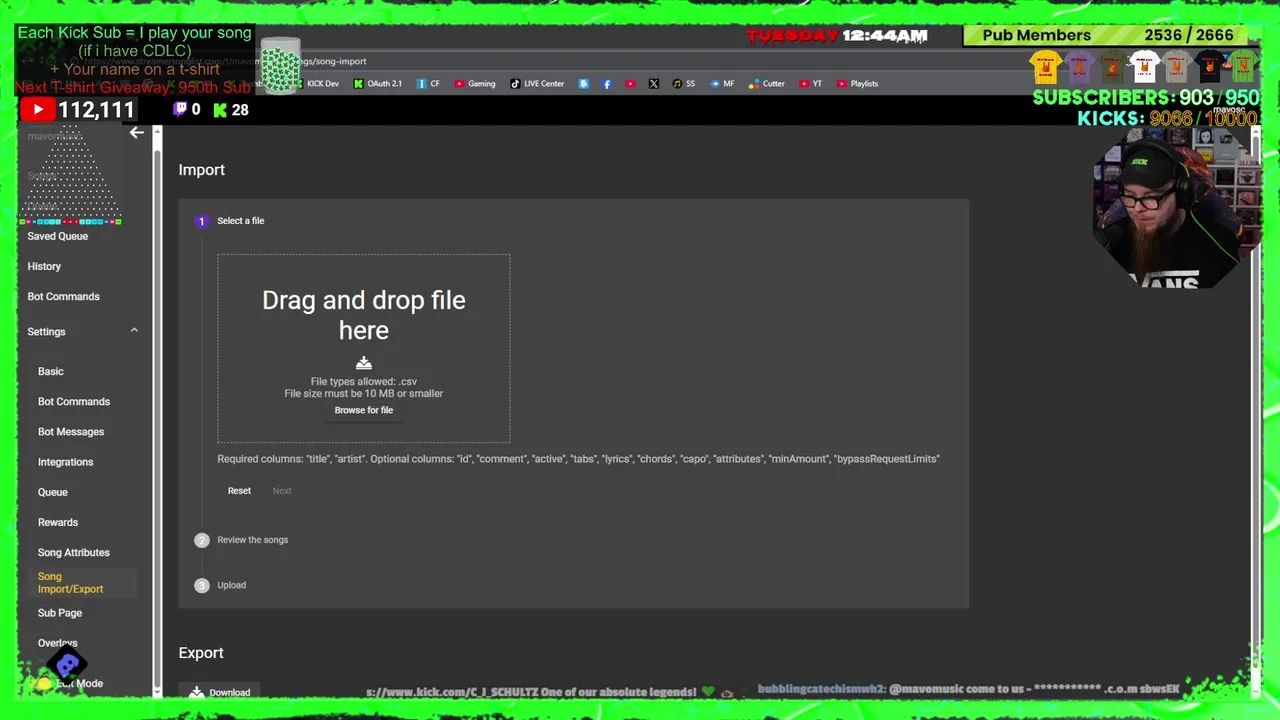
Task: Select the Settings sidebar heading
Action: click(x=46, y=332)
